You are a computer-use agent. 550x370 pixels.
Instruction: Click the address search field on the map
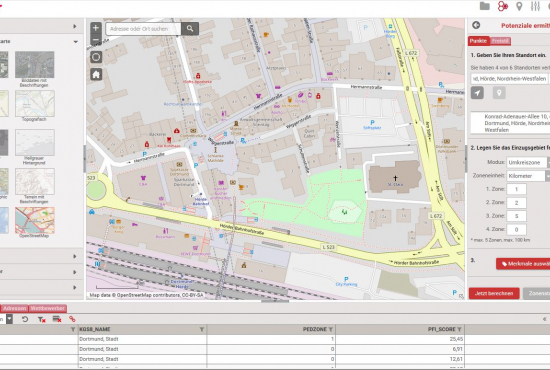tap(143, 29)
